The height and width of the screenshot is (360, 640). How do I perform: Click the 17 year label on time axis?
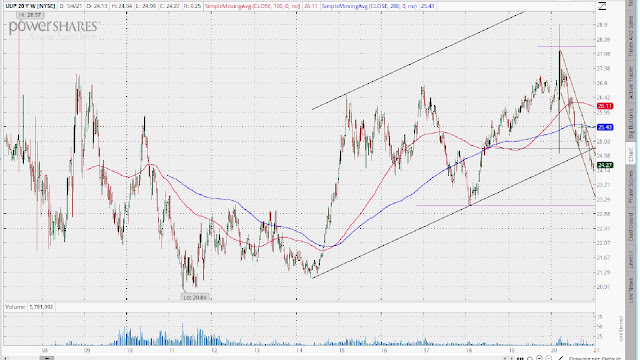point(427,350)
